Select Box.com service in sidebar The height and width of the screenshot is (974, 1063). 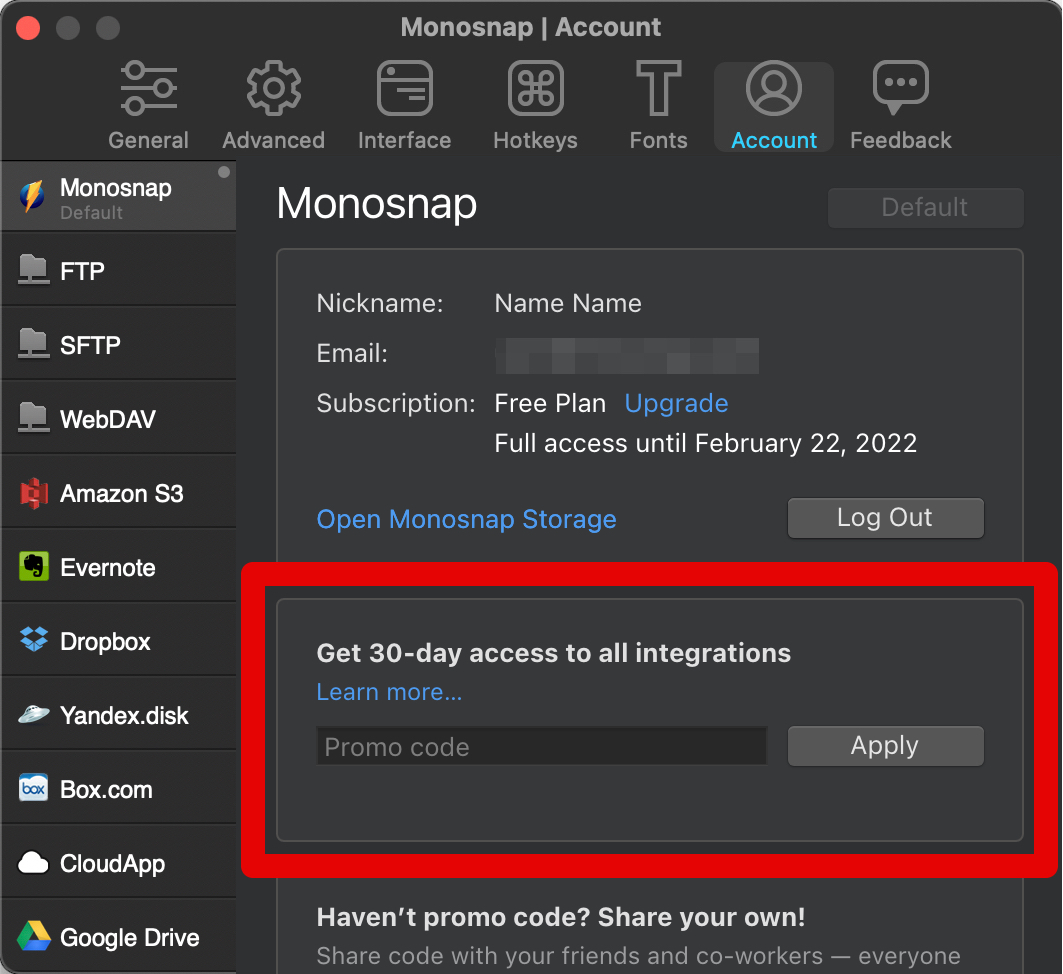point(119,789)
